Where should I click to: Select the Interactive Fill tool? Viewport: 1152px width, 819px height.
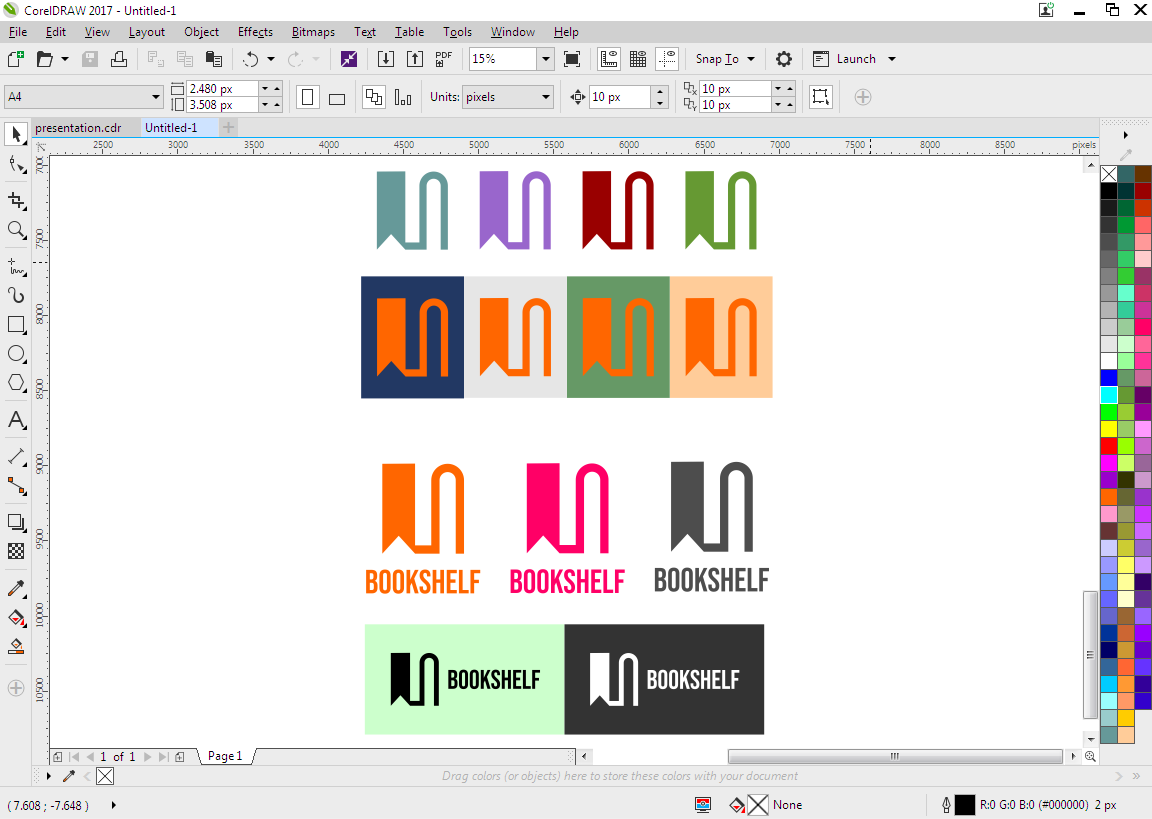[x=16, y=617]
